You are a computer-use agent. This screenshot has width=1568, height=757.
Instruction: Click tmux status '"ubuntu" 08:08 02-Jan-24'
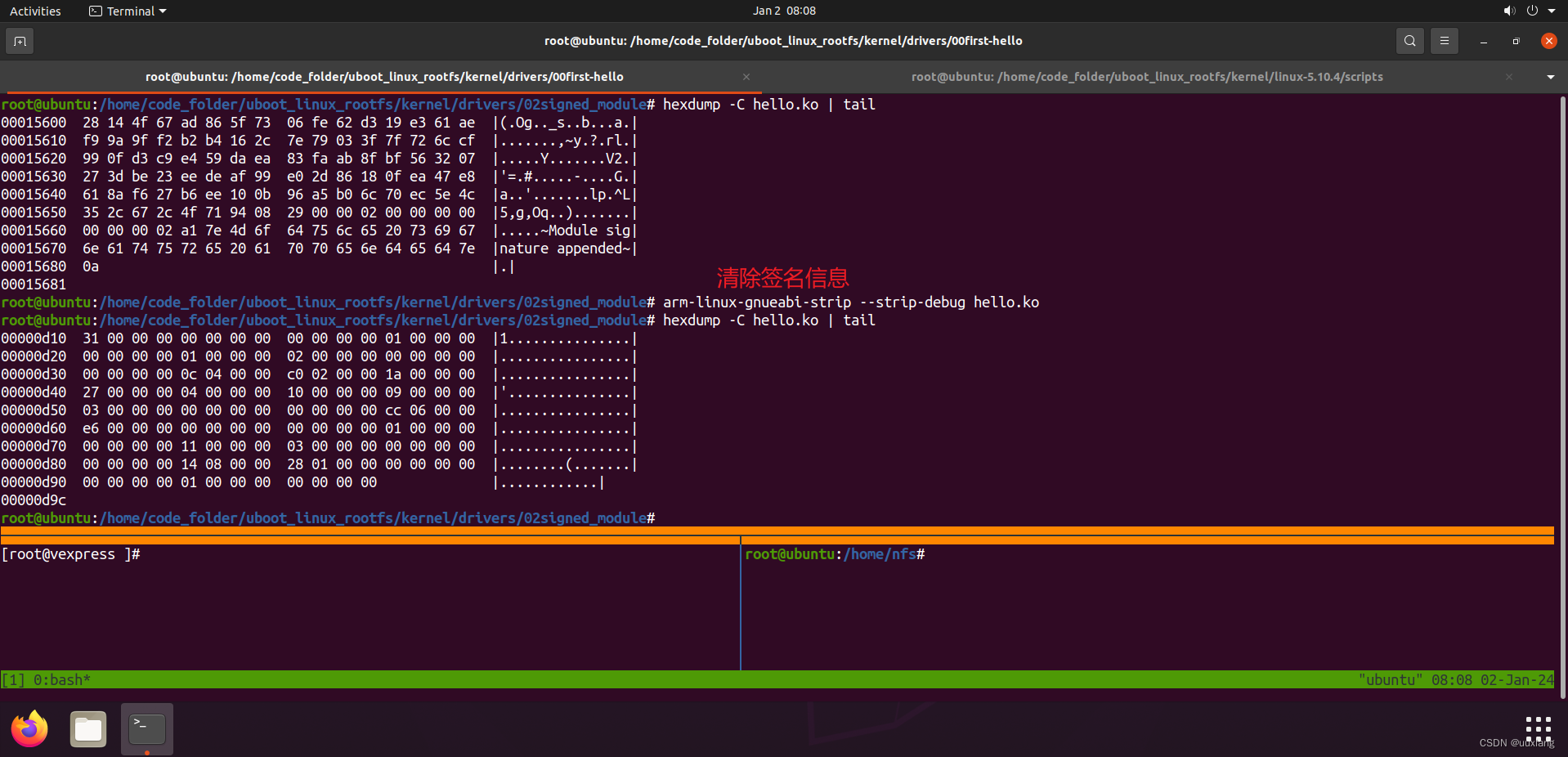pyautogui.click(x=1456, y=680)
